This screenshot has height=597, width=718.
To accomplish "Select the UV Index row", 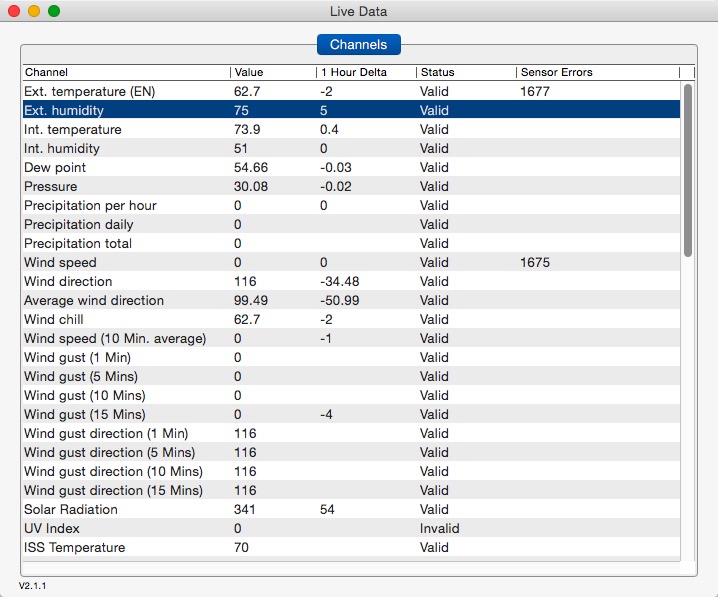I will pyautogui.click(x=351, y=528).
